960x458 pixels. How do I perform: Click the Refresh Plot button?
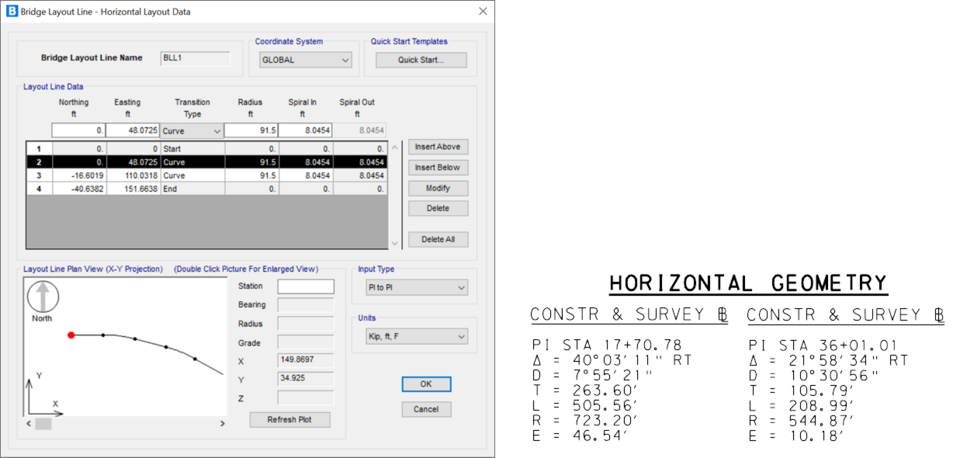pyautogui.click(x=289, y=420)
